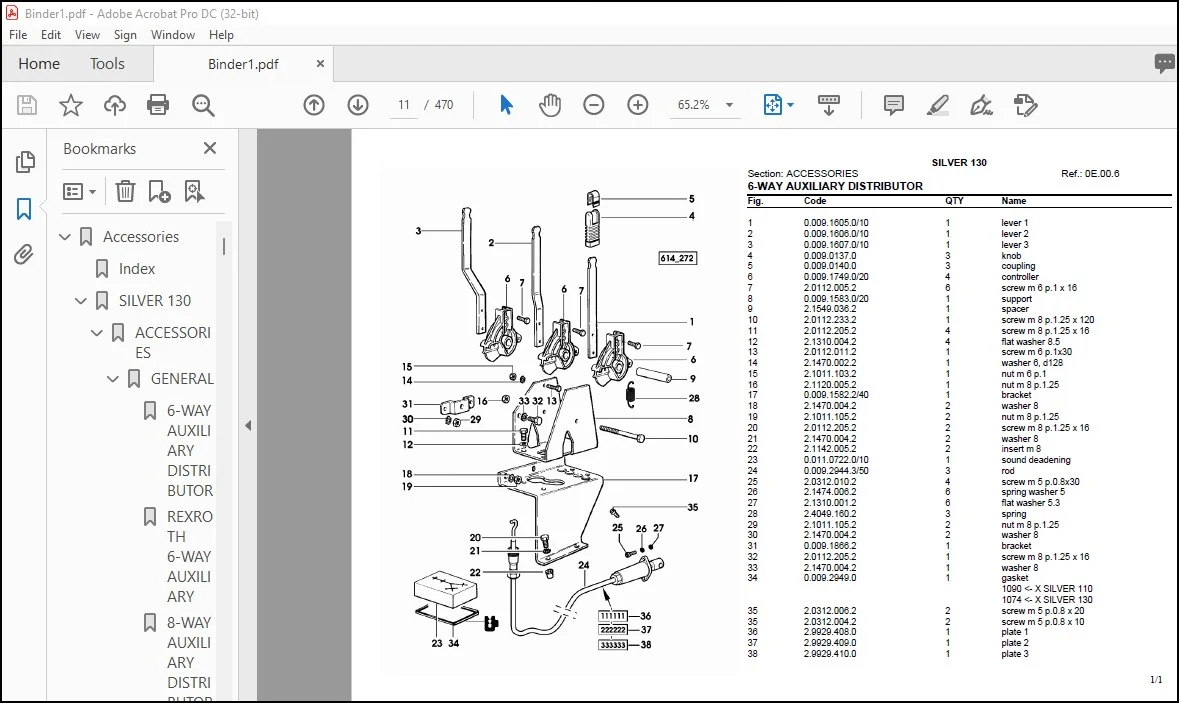
Task: Click the 614_272 figure label
Action: (x=677, y=258)
